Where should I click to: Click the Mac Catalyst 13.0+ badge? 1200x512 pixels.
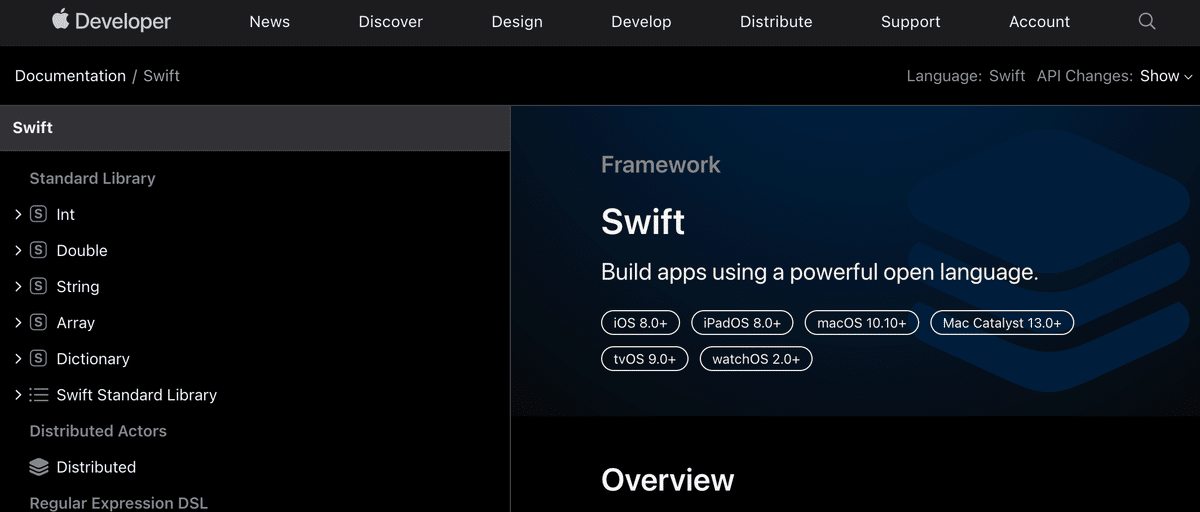click(1002, 323)
